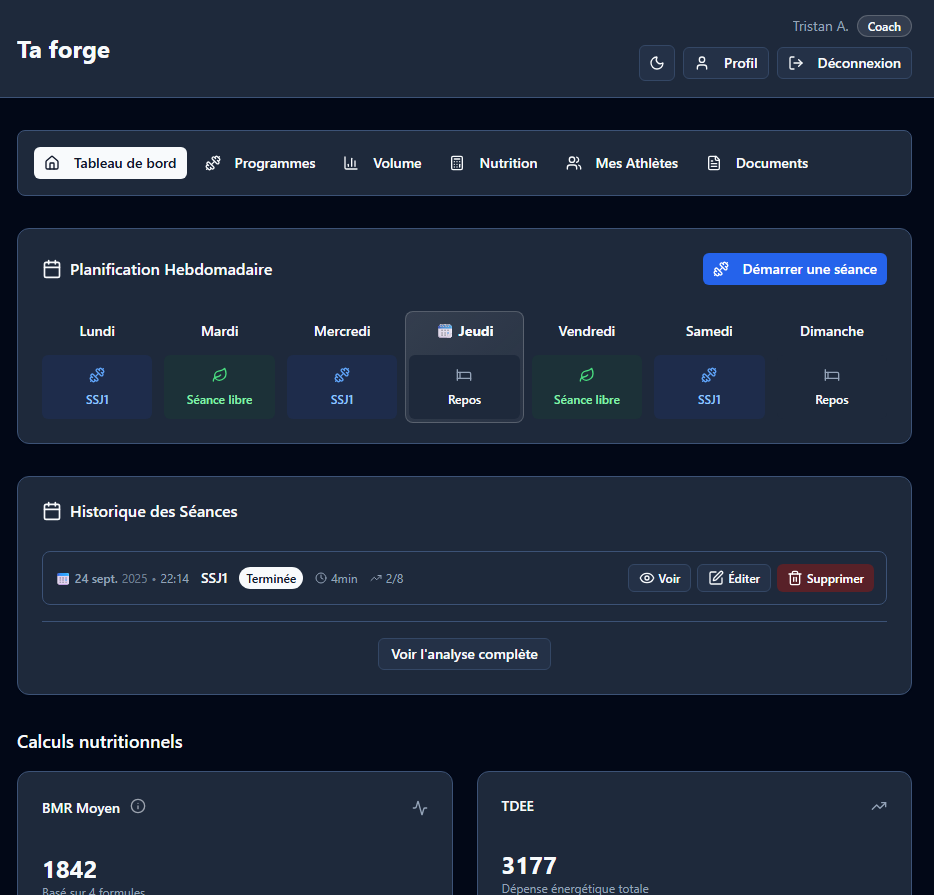This screenshot has height=895, width=934.
Task: Switch to the Programmes tab
Action: pos(261,163)
